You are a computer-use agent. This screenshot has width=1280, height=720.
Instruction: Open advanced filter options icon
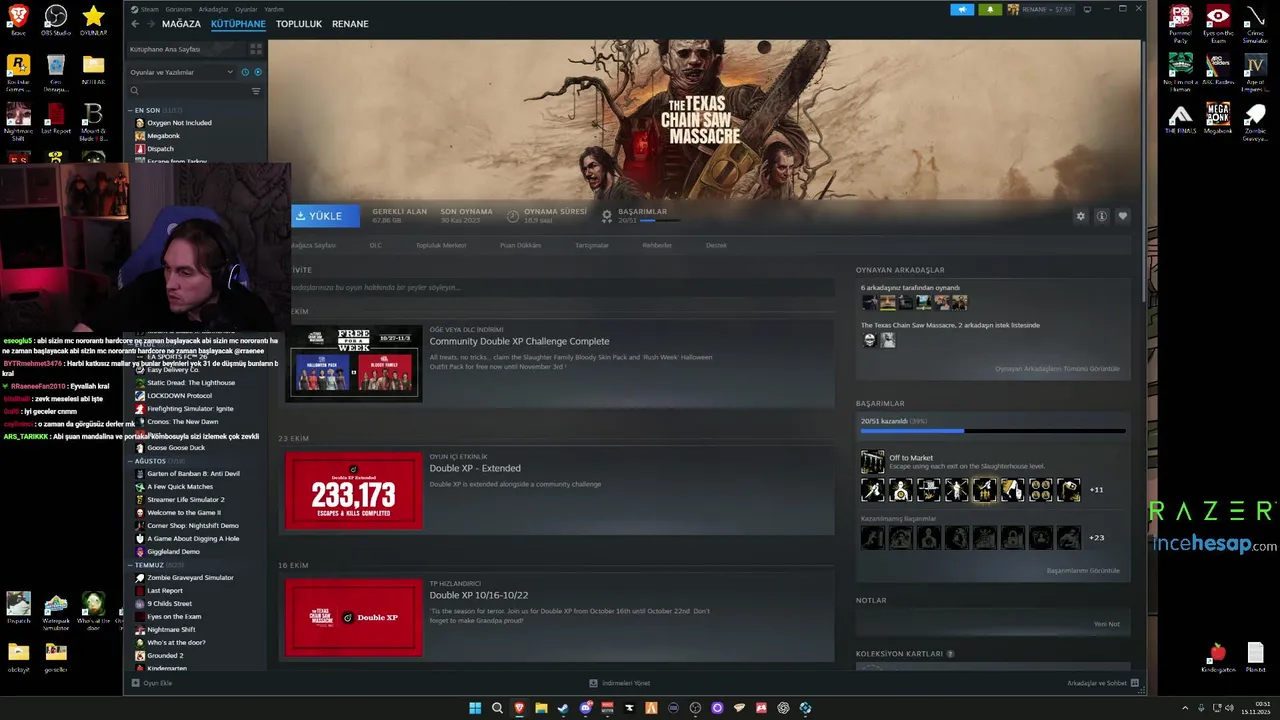click(x=256, y=91)
